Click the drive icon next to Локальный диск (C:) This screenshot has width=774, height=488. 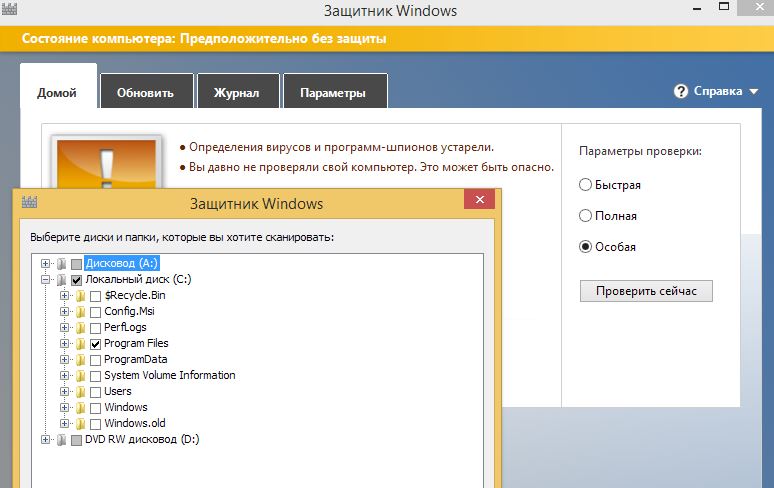pos(62,280)
